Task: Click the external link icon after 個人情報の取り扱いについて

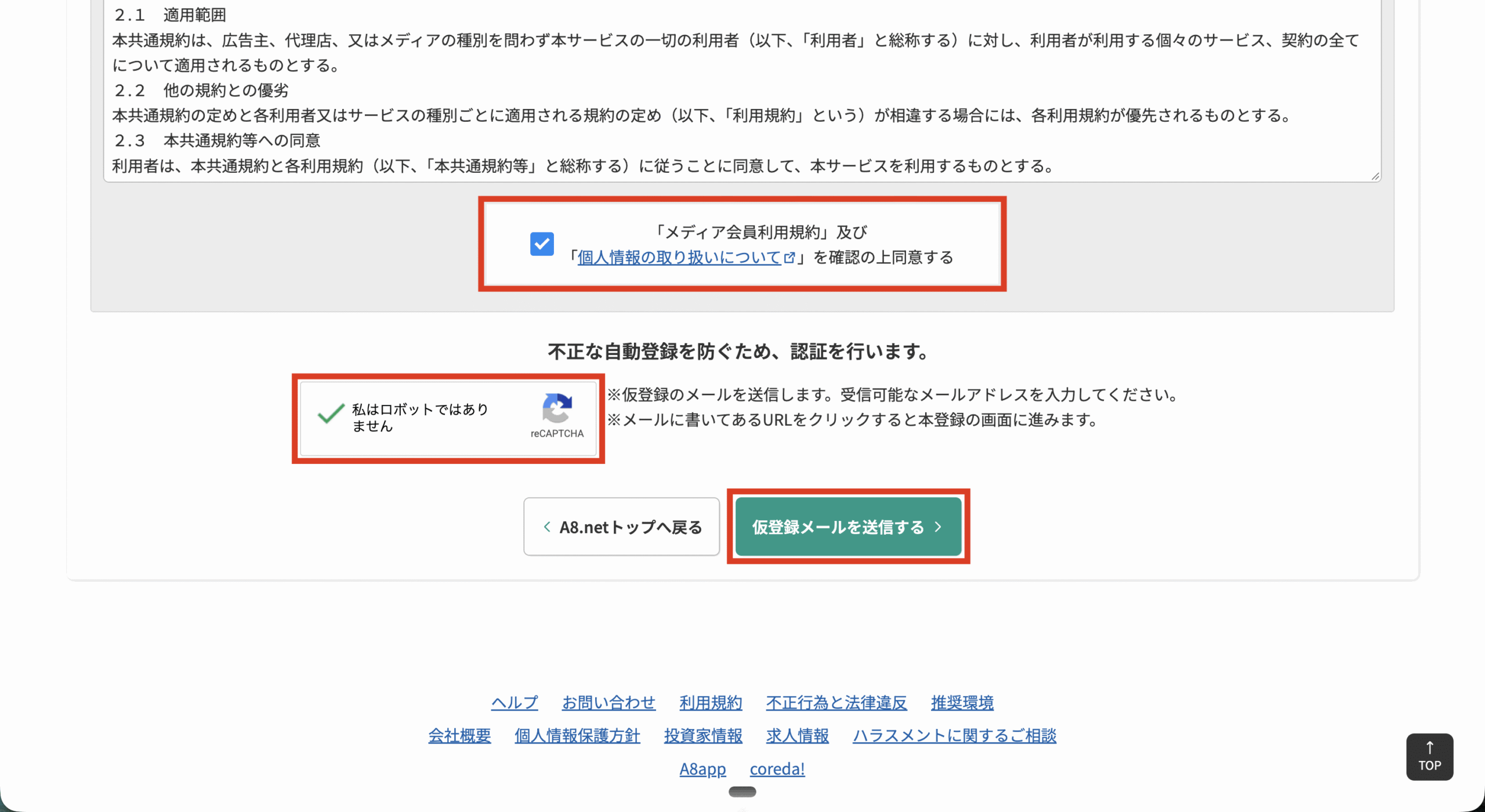Action: [789, 258]
